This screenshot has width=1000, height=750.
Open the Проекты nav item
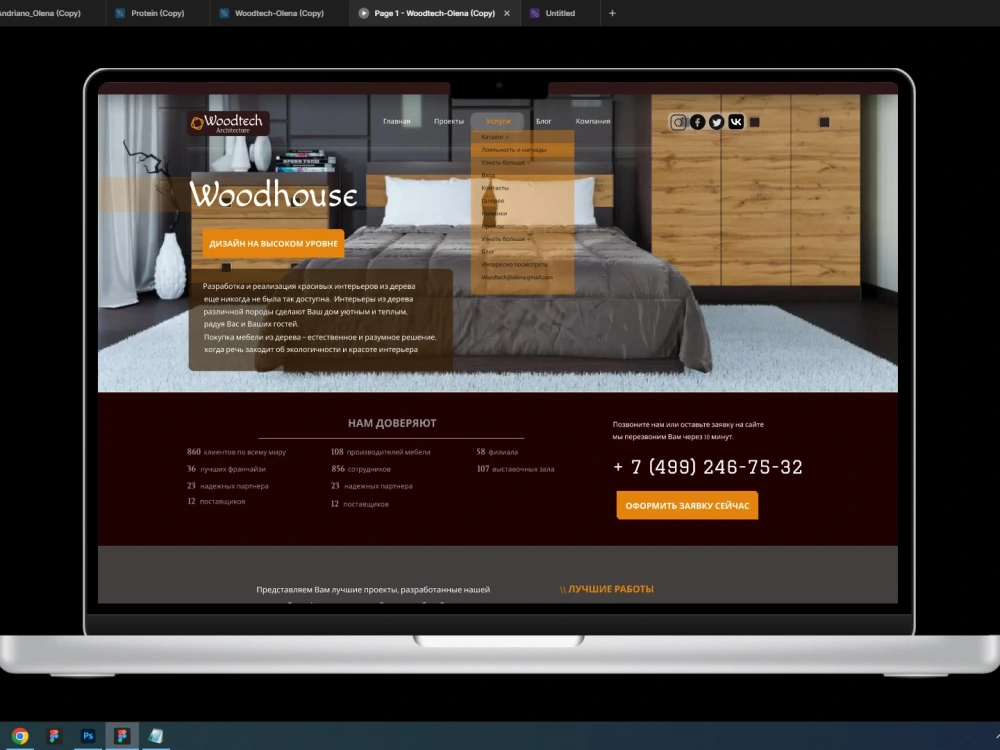449,121
